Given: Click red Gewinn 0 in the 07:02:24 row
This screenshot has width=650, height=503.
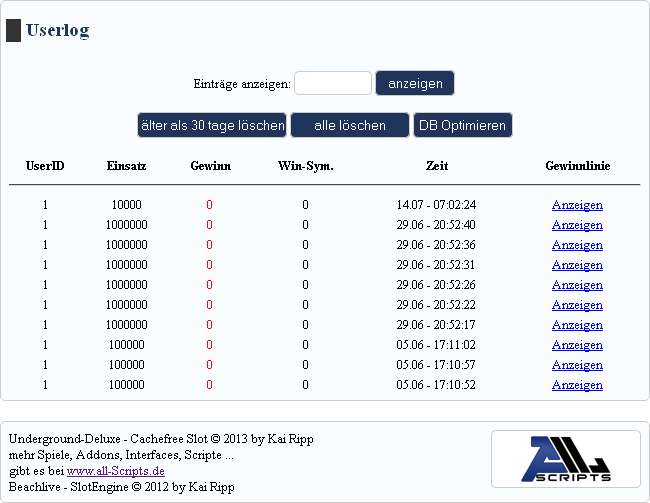Looking at the screenshot, I should (x=209, y=205).
